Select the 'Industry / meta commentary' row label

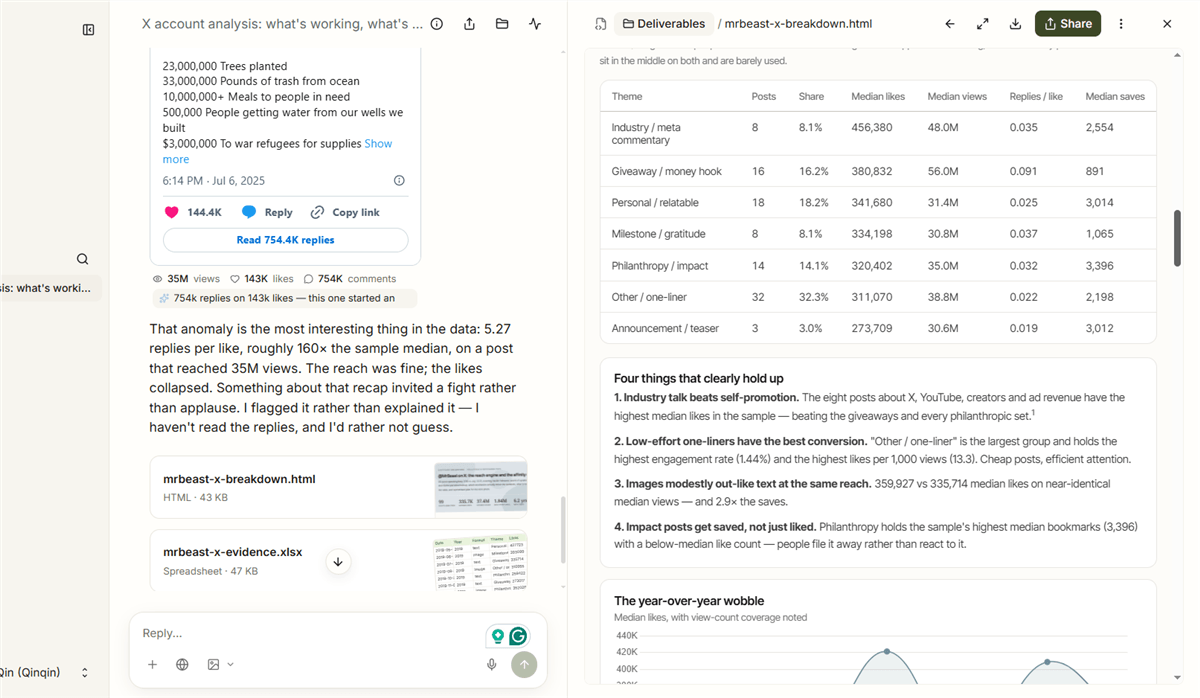click(x=646, y=134)
